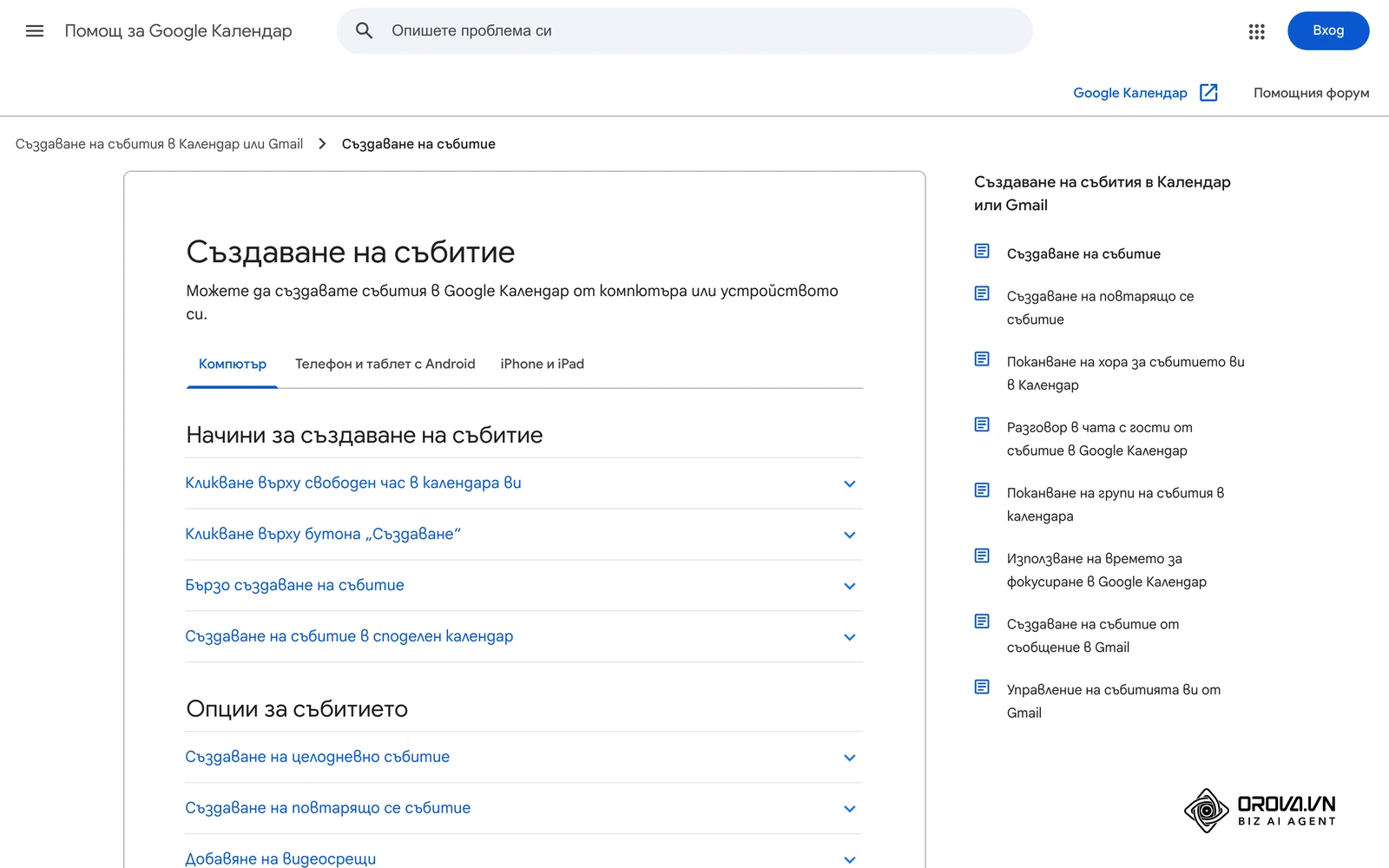Click article icon for Поканване на групи

tap(982, 490)
